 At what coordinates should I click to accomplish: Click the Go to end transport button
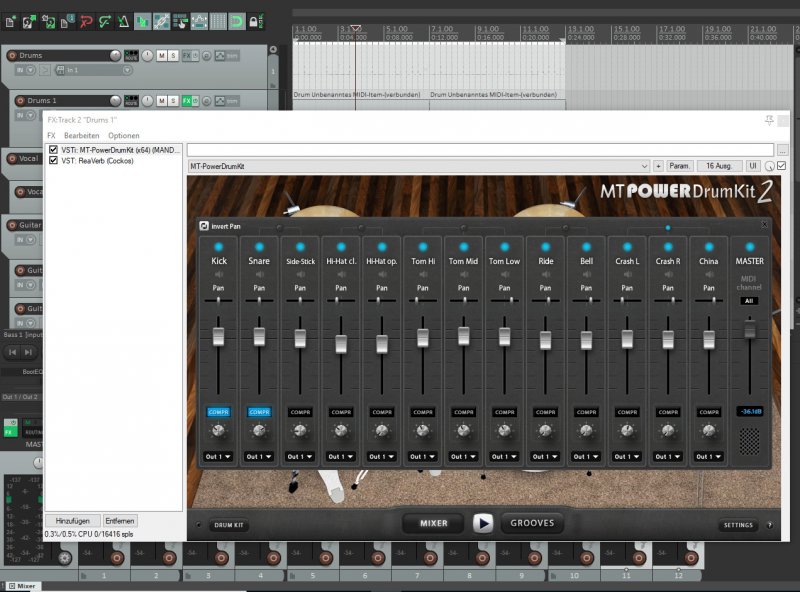tap(29, 352)
